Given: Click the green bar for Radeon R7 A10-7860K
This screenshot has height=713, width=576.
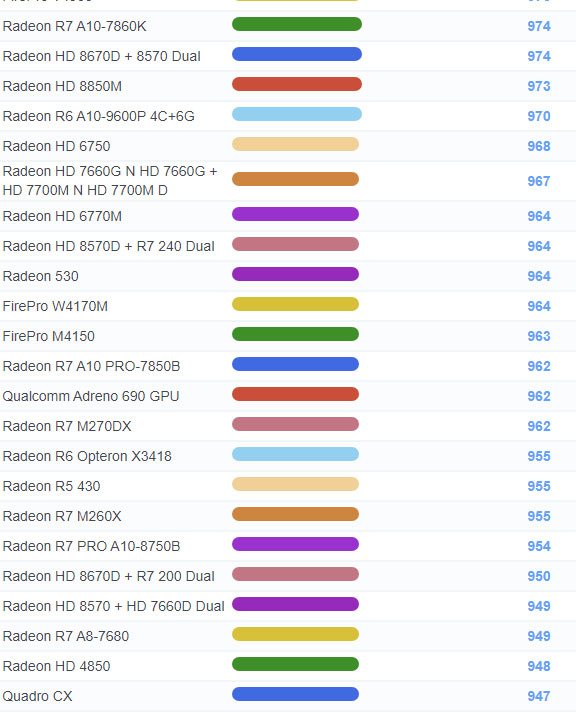Looking at the screenshot, I should coord(297,24).
